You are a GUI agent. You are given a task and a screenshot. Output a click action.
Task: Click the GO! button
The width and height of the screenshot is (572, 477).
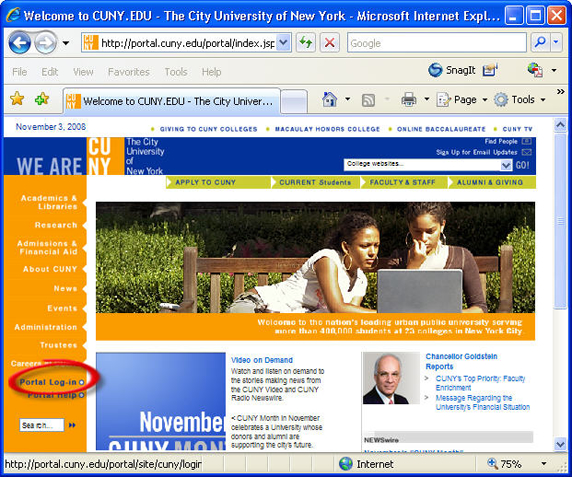(x=522, y=165)
